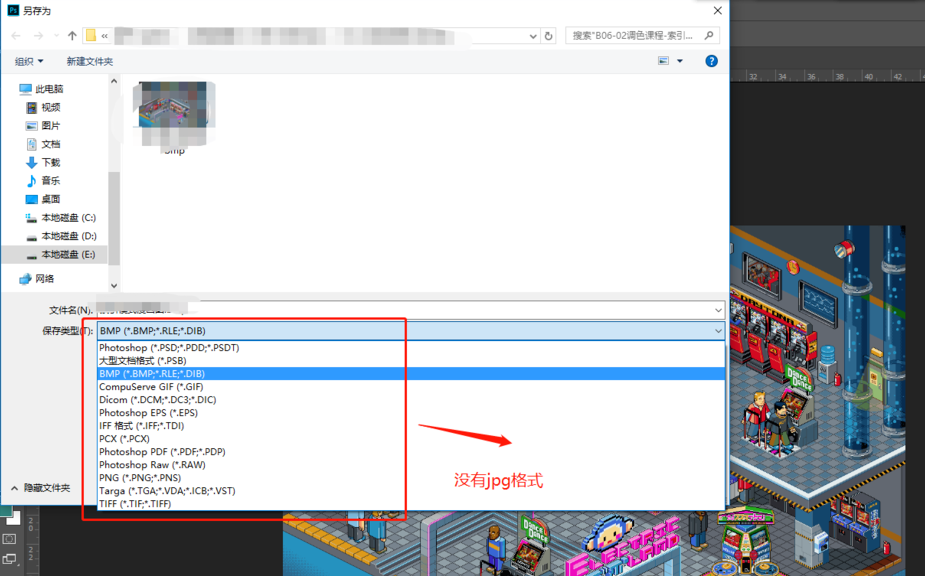Select 本地磁盘 (D:) drive
This screenshot has width=925, height=576.
[x=60, y=236]
